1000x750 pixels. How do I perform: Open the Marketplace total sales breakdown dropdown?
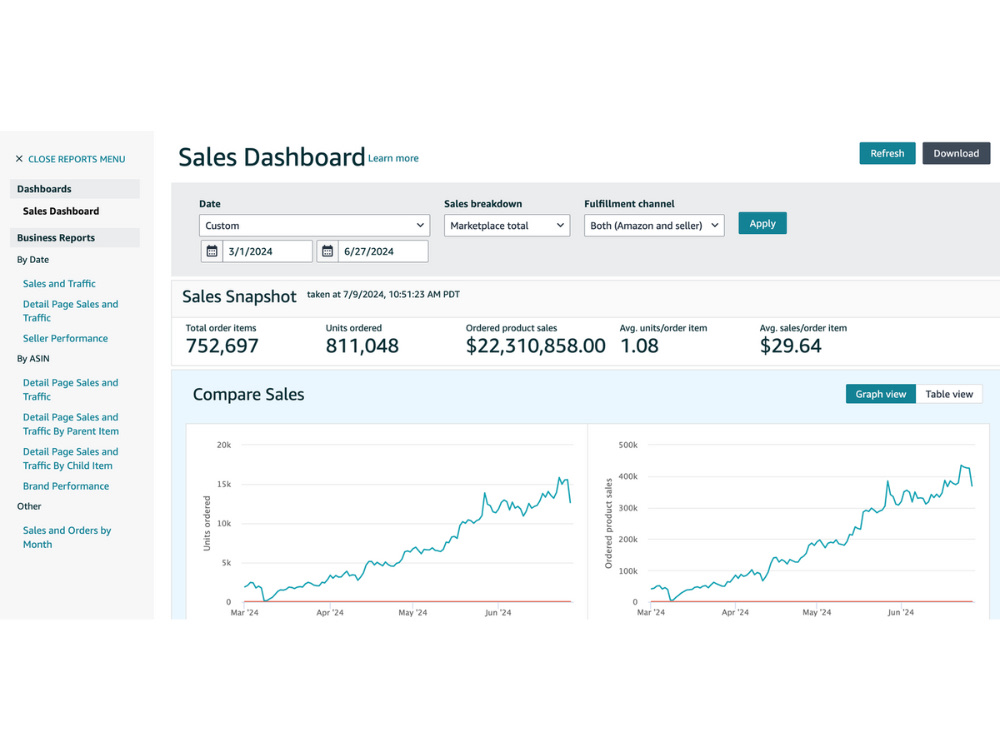coord(507,225)
